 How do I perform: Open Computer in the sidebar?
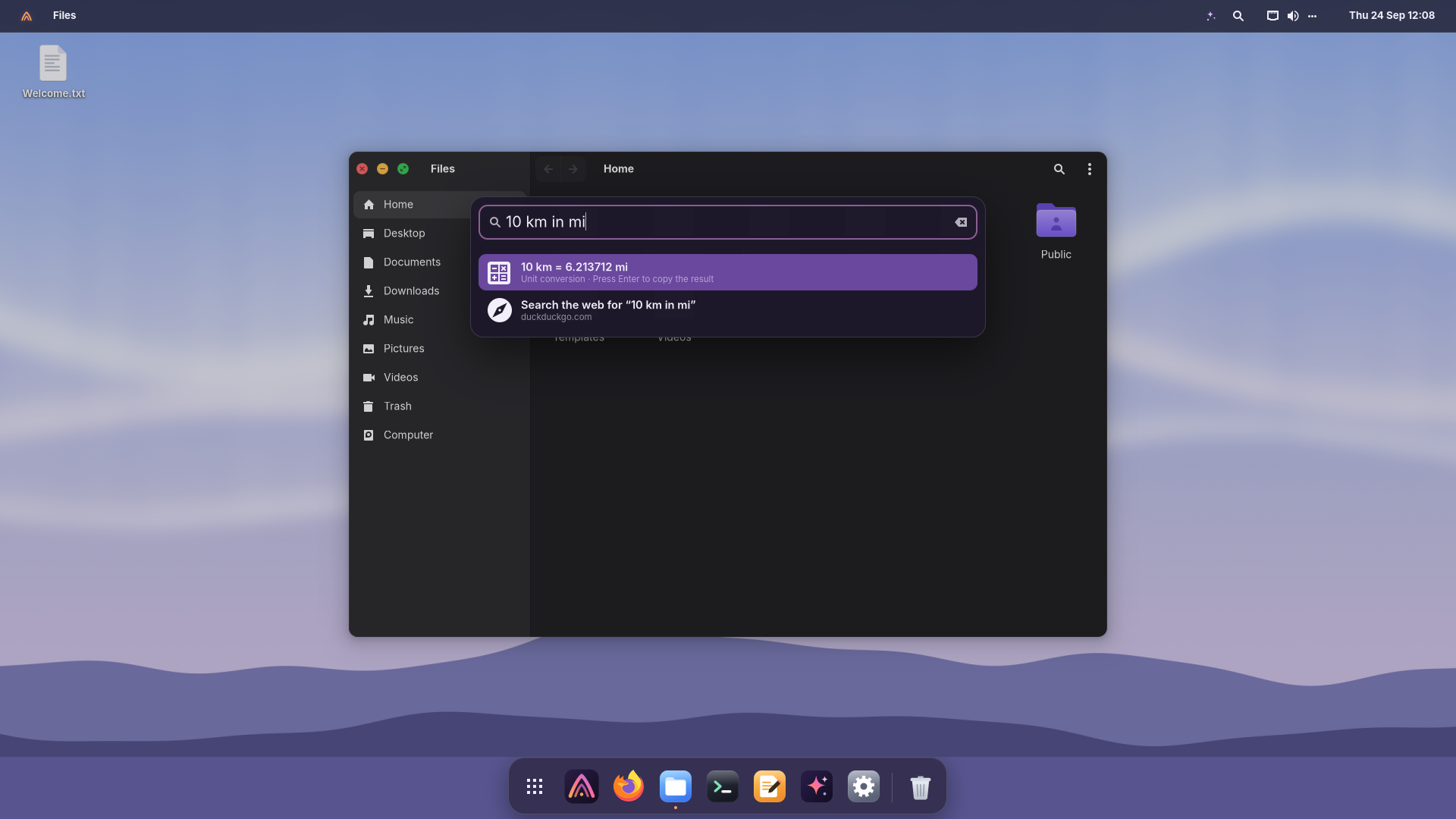coord(439,435)
